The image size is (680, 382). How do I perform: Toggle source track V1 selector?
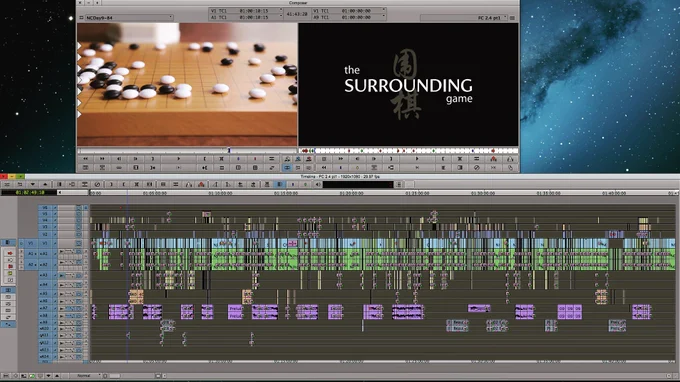(x=31, y=243)
